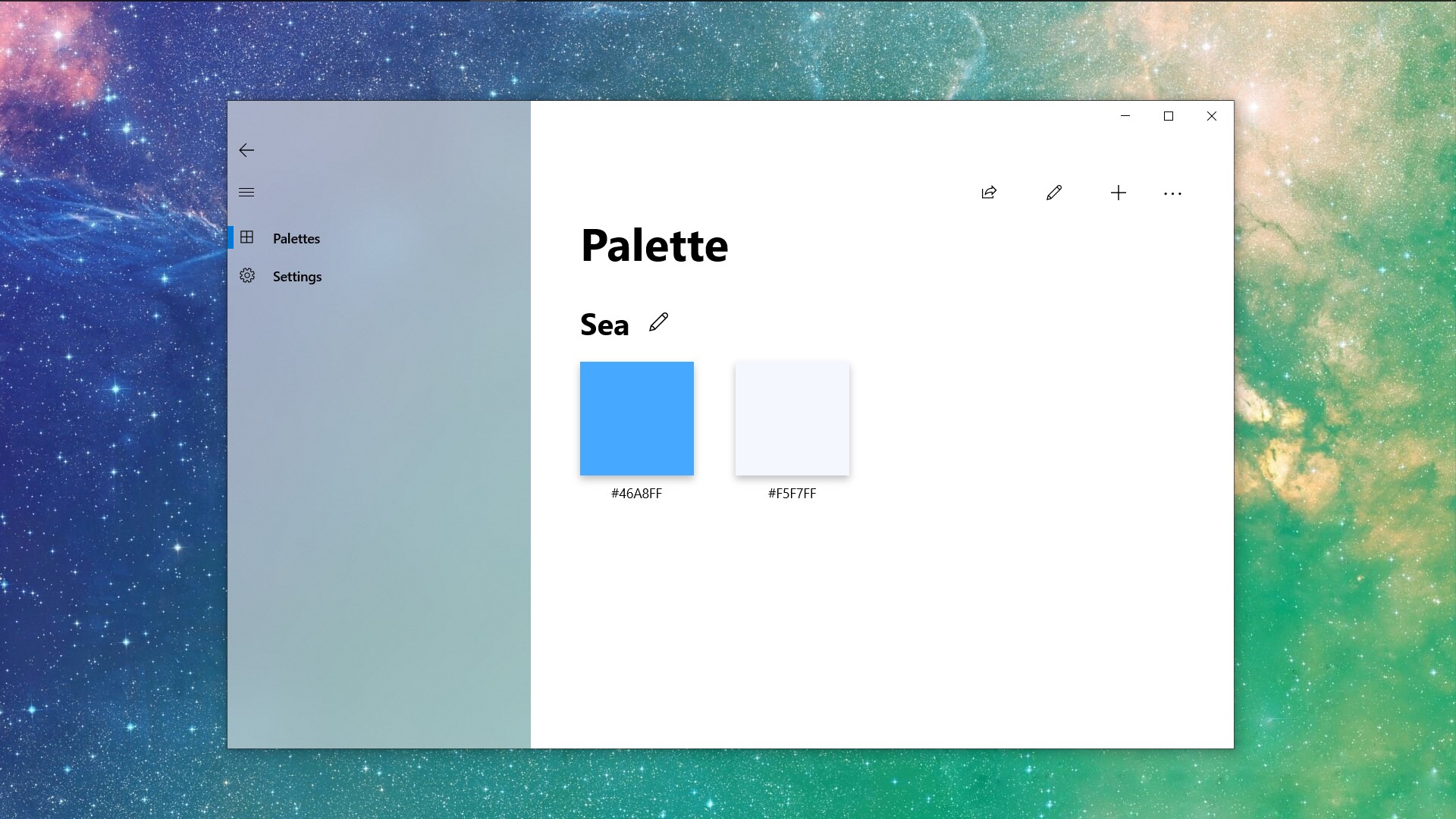
Task: Click the #F5F7FF hex code label
Action: pyautogui.click(x=792, y=494)
